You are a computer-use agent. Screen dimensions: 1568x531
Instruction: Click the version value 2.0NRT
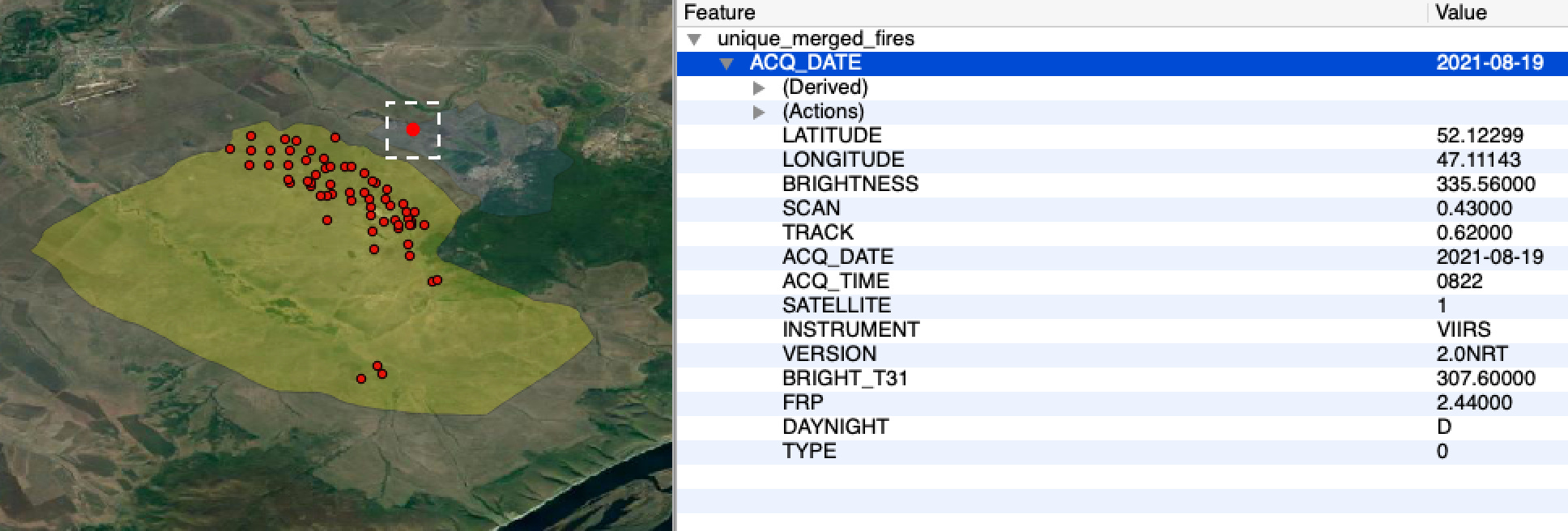tap(1472, 355)
